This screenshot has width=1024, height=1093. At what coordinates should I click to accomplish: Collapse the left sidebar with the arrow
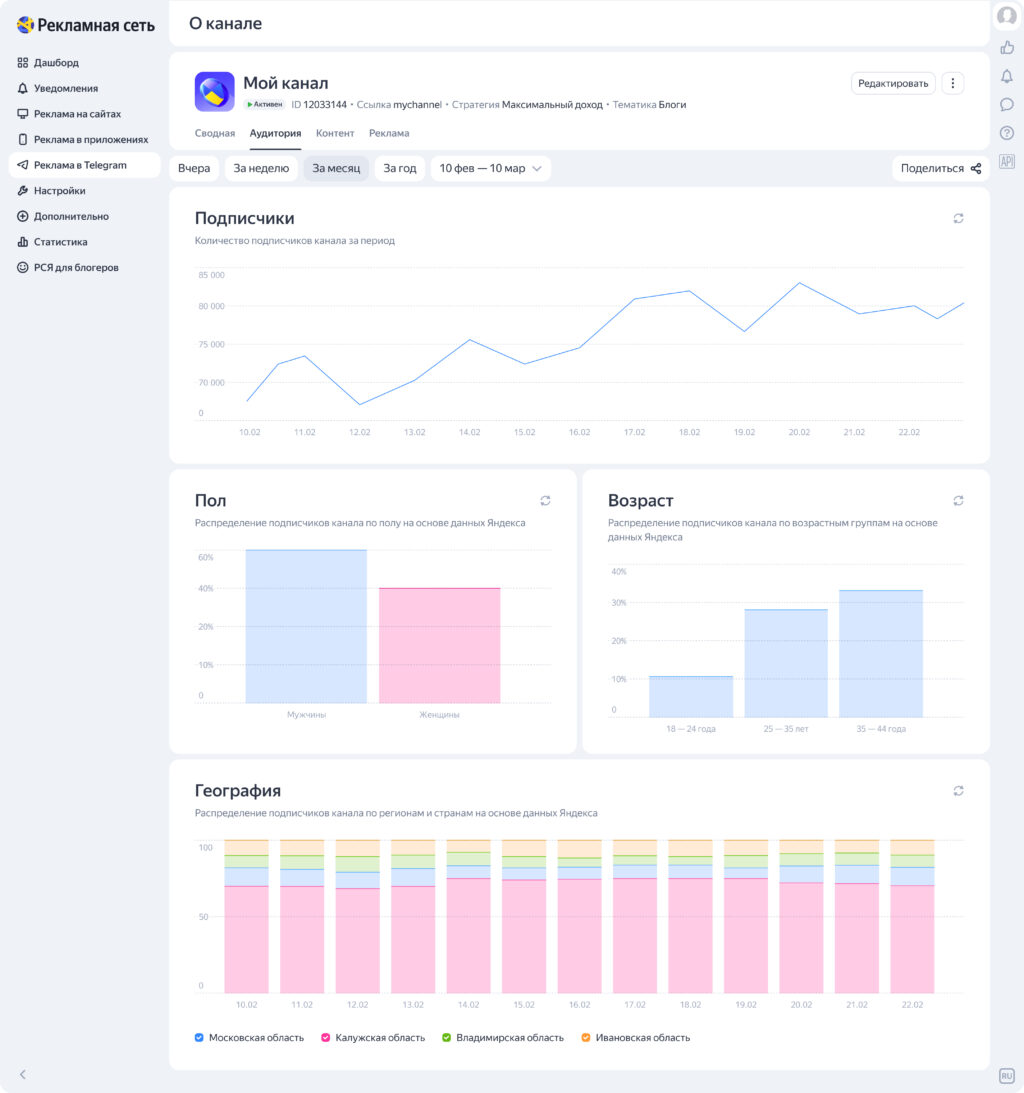point(23,1074)
